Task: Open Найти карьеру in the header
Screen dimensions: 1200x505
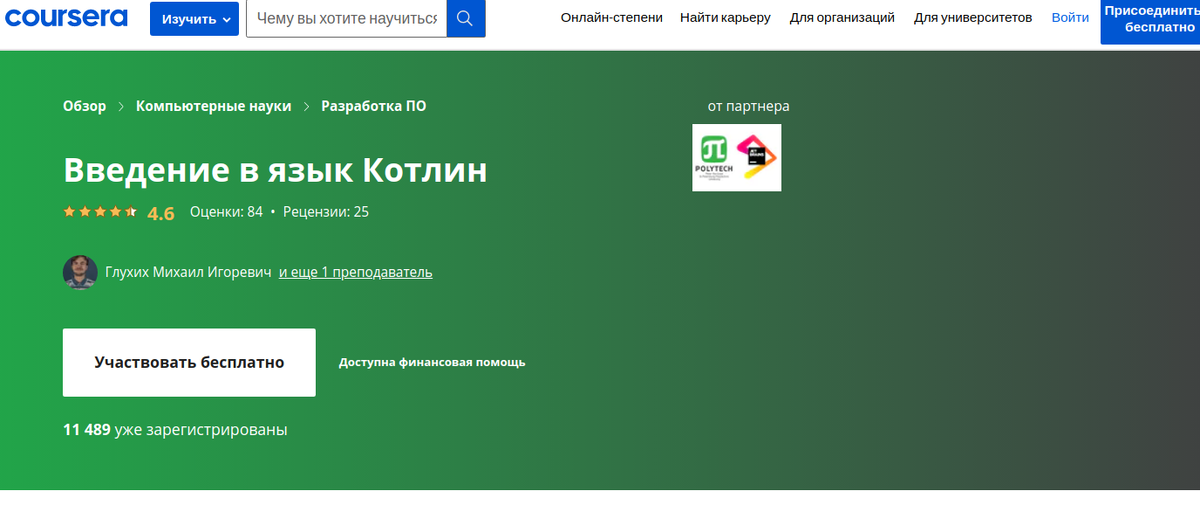Action: click(725, 18)
